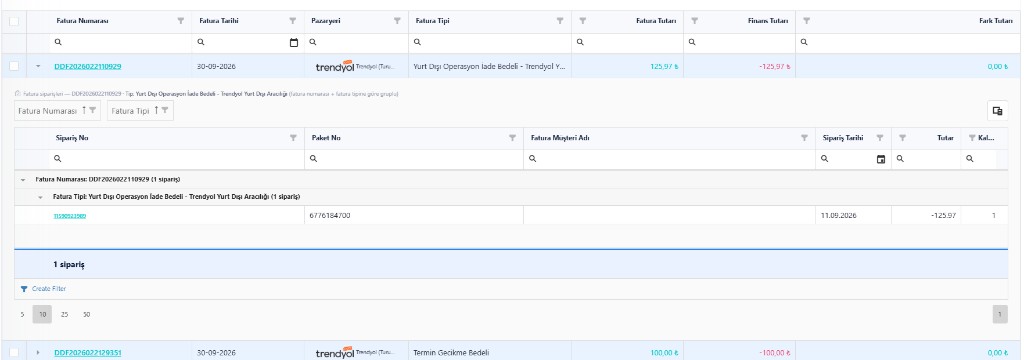Click funnel icon in Fatura Tipi group chip
The width and height of the screenshot is (1024, 360).
[x=165, y=110]
